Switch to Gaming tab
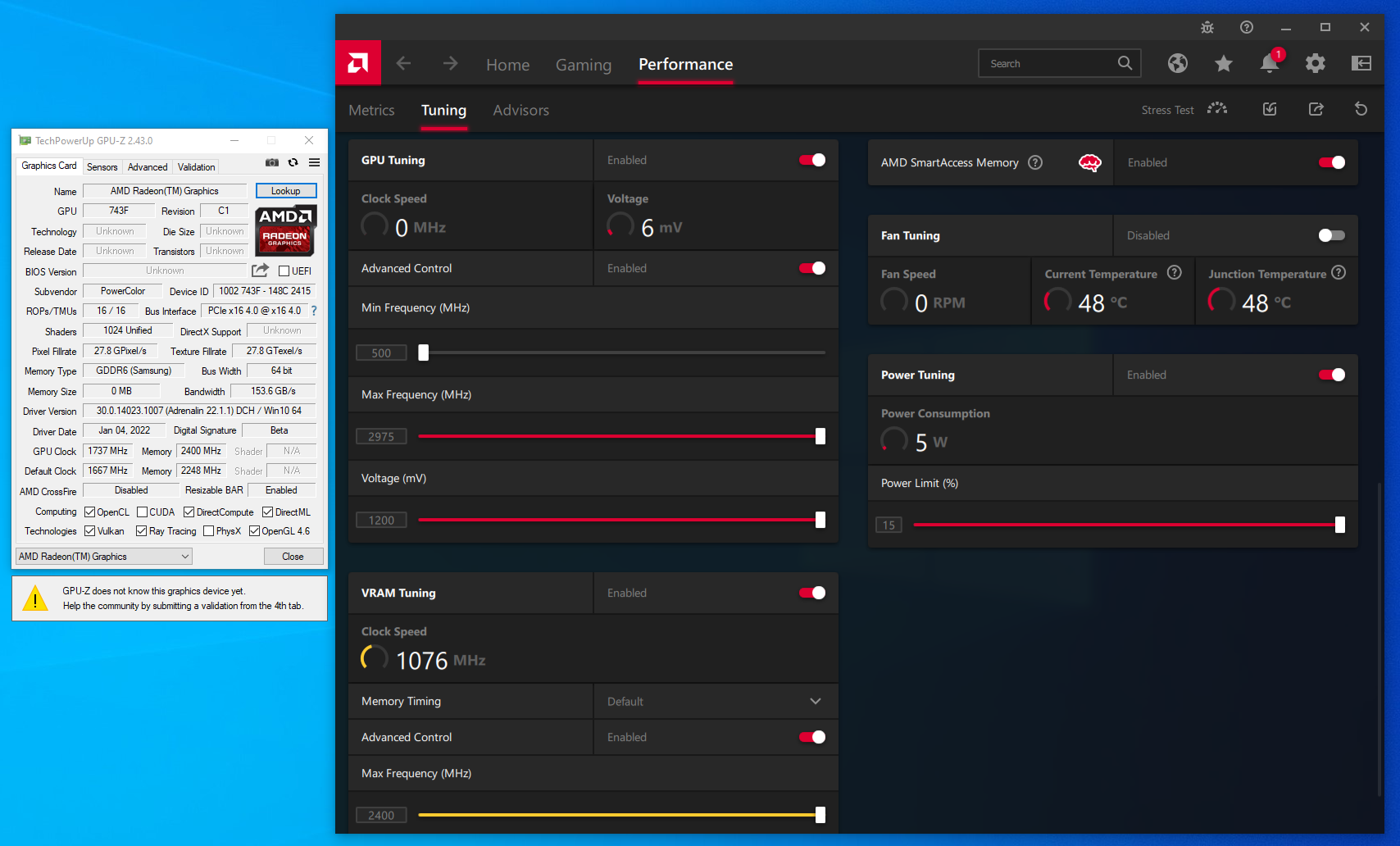This screenshot has height=846, width=1400. click(x=584, y=65)
